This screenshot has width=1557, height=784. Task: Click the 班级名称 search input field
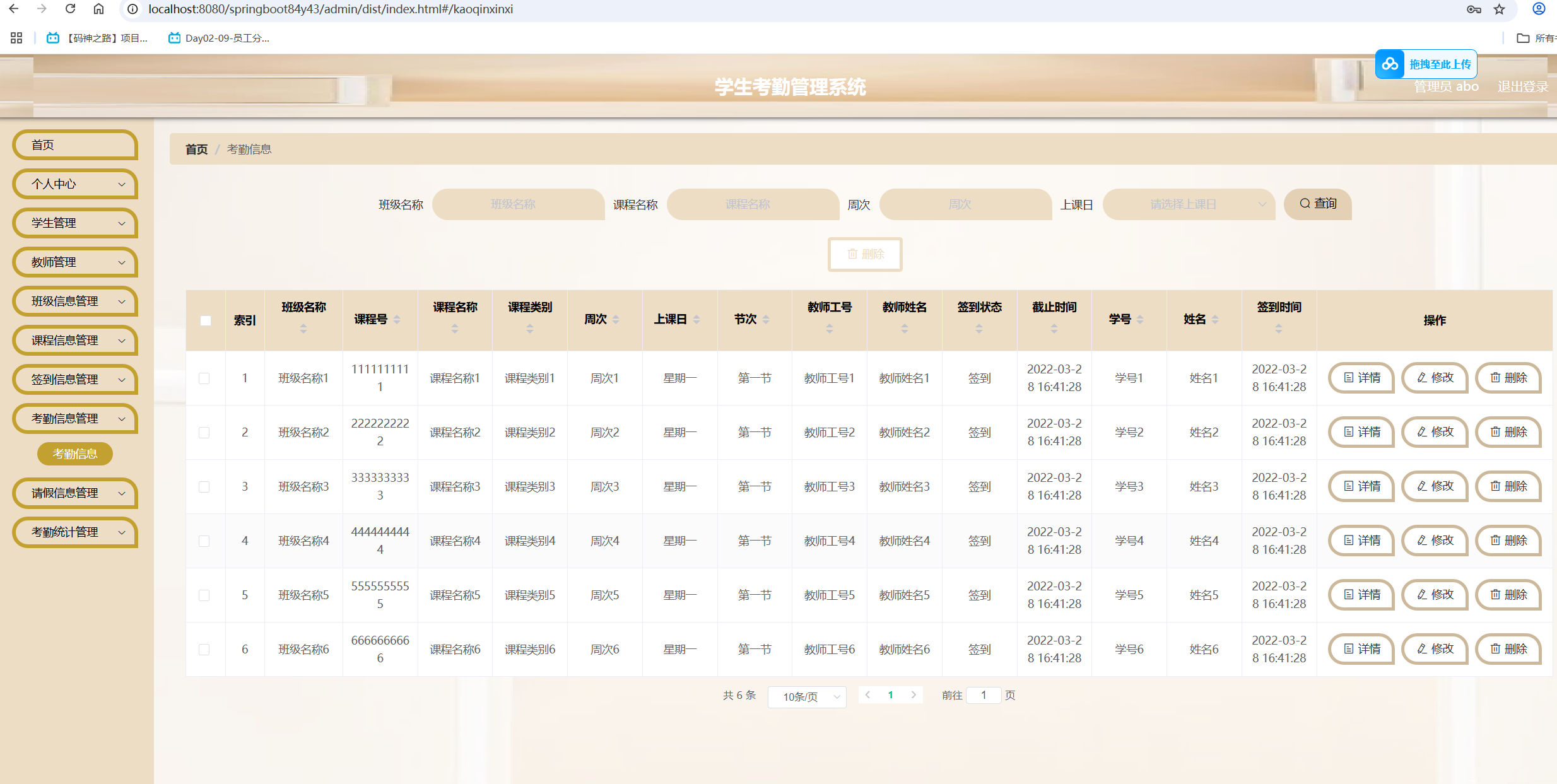pyautogui.click(x=517, y=204)
